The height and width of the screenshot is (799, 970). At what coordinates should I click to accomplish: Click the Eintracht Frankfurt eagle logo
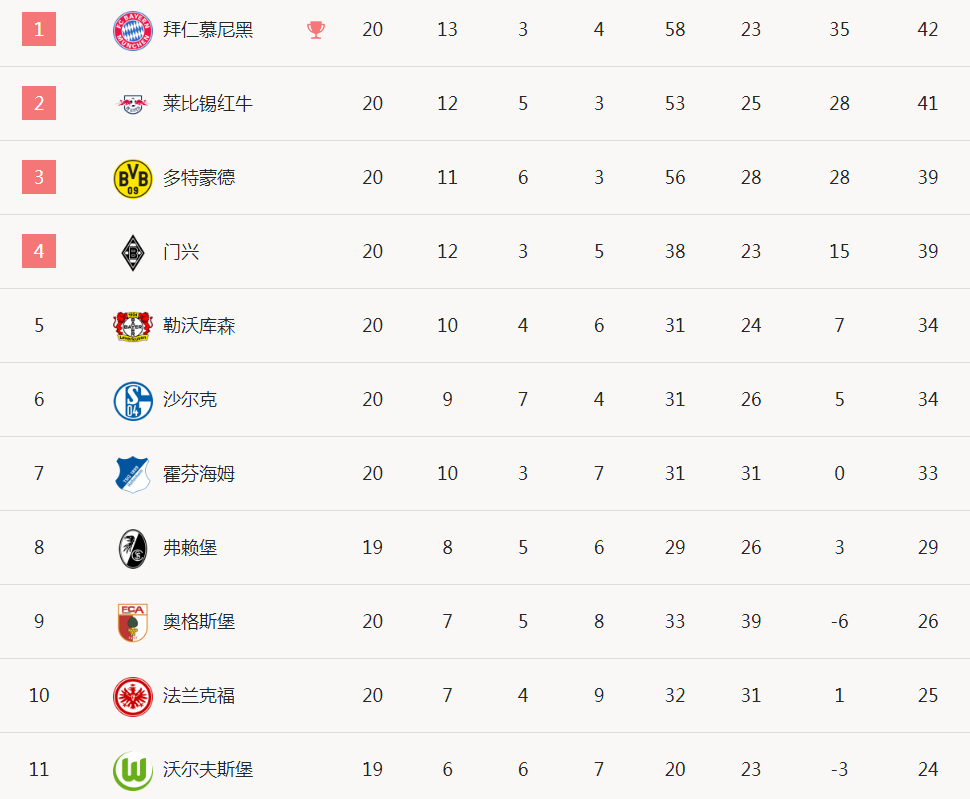(132, 696)
